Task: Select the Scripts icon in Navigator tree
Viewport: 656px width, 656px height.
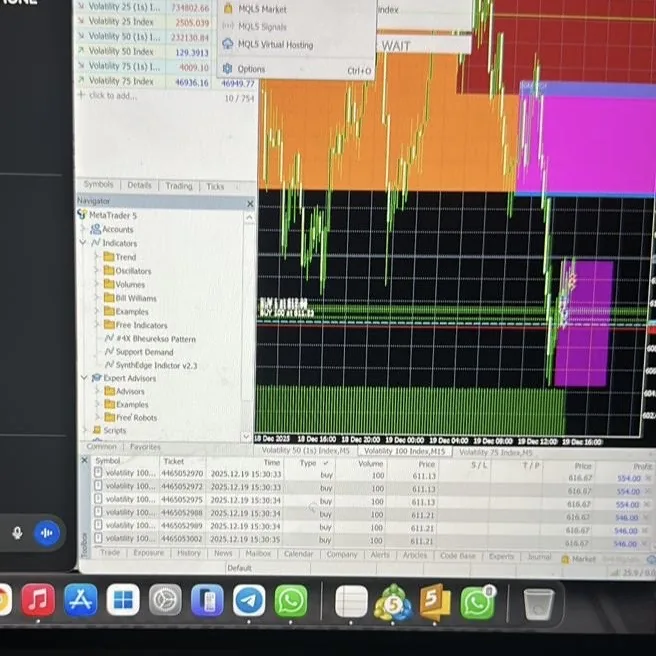Action: point(97,430)
